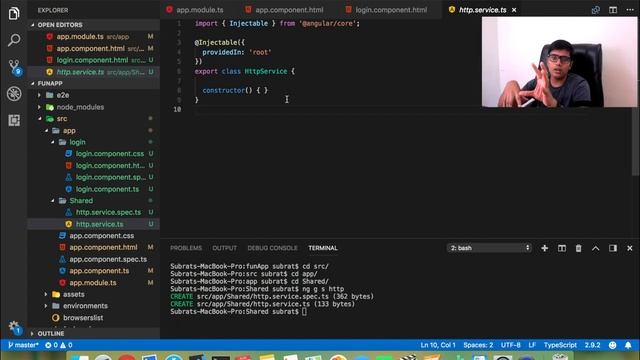
Task: Collapse the src folder
Action: (40, 119)
